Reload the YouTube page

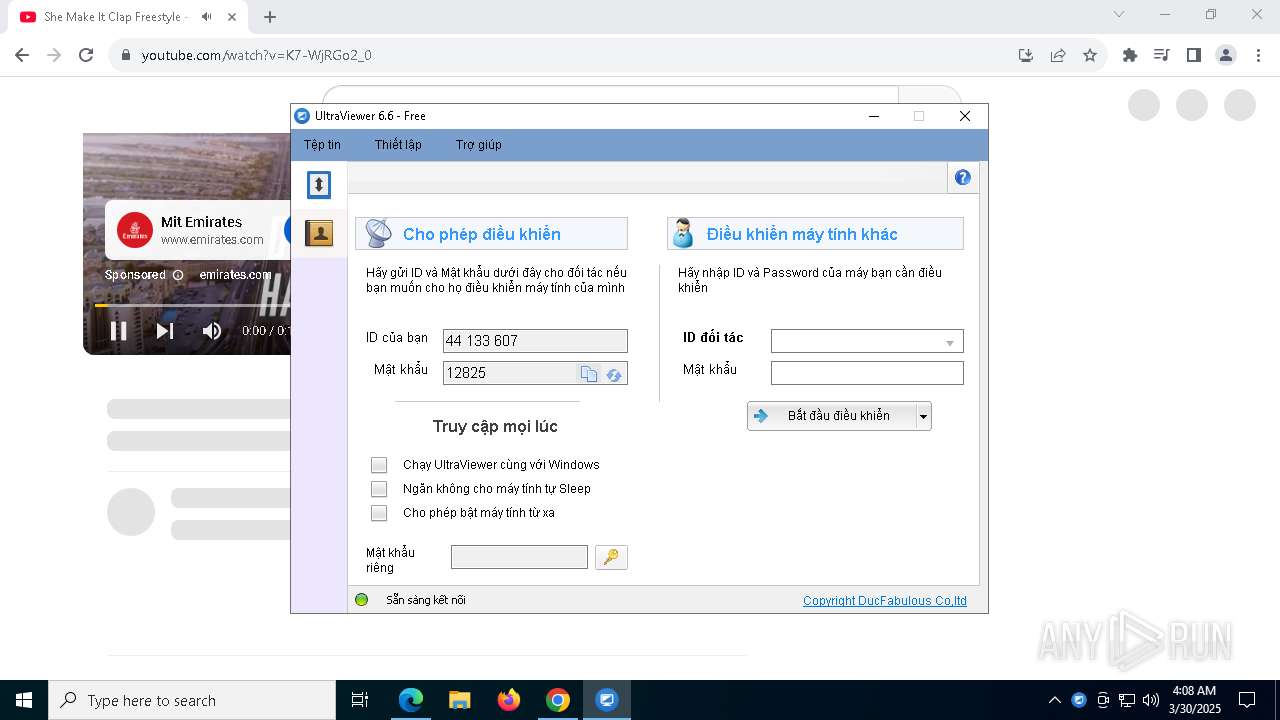(86, 55)
